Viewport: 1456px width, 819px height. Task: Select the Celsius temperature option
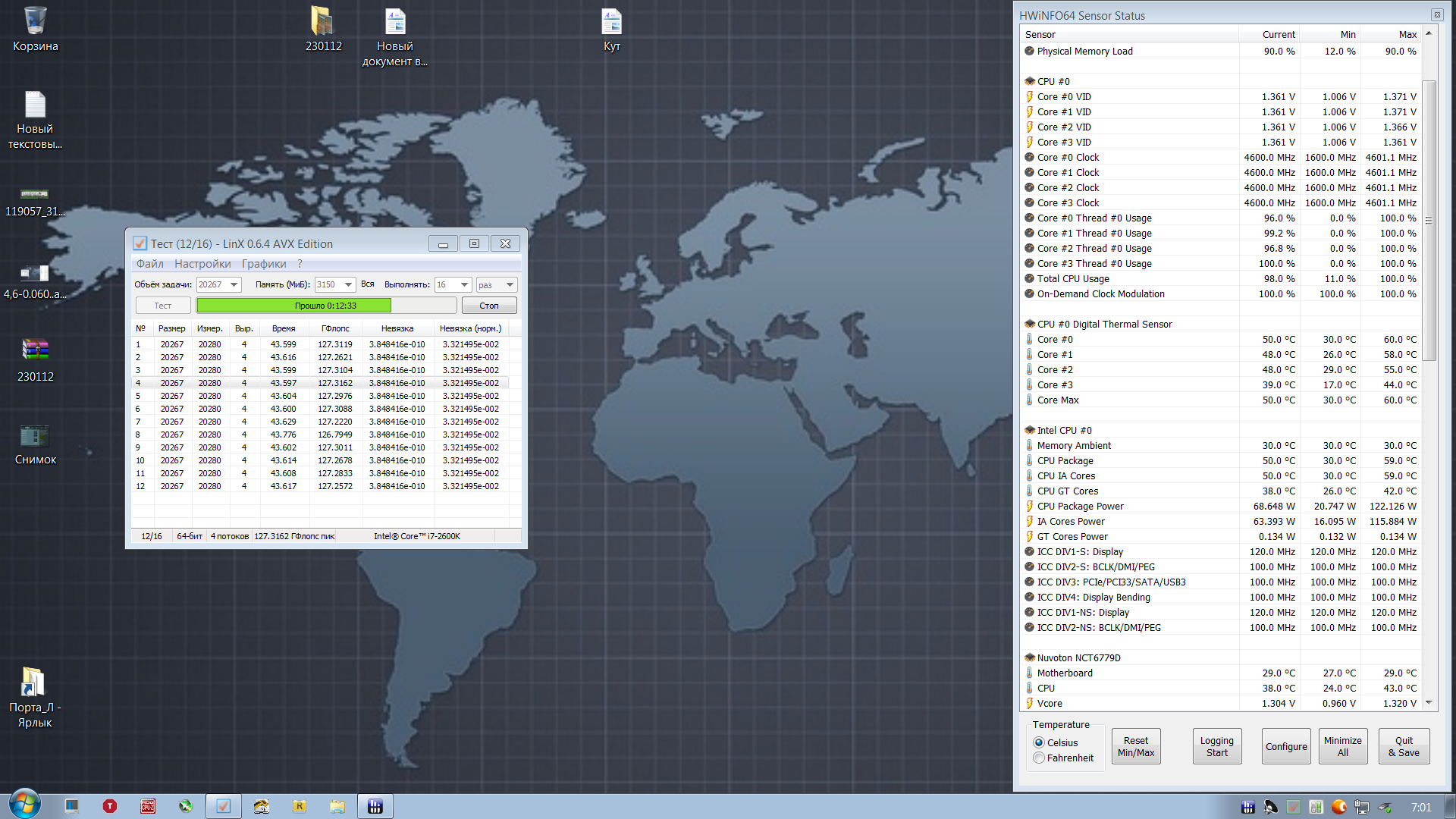[1039, 742]
